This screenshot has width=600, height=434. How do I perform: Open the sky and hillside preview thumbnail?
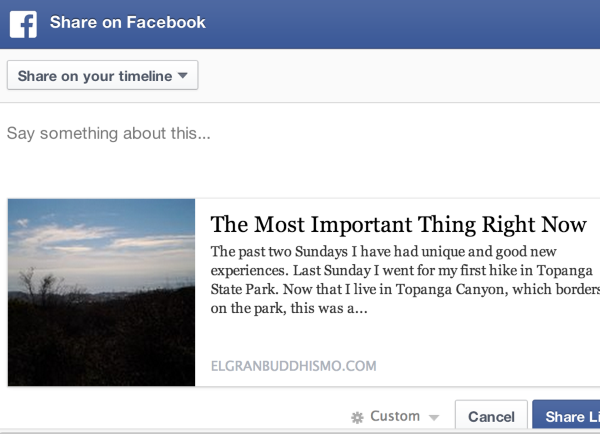click(102, 292)
